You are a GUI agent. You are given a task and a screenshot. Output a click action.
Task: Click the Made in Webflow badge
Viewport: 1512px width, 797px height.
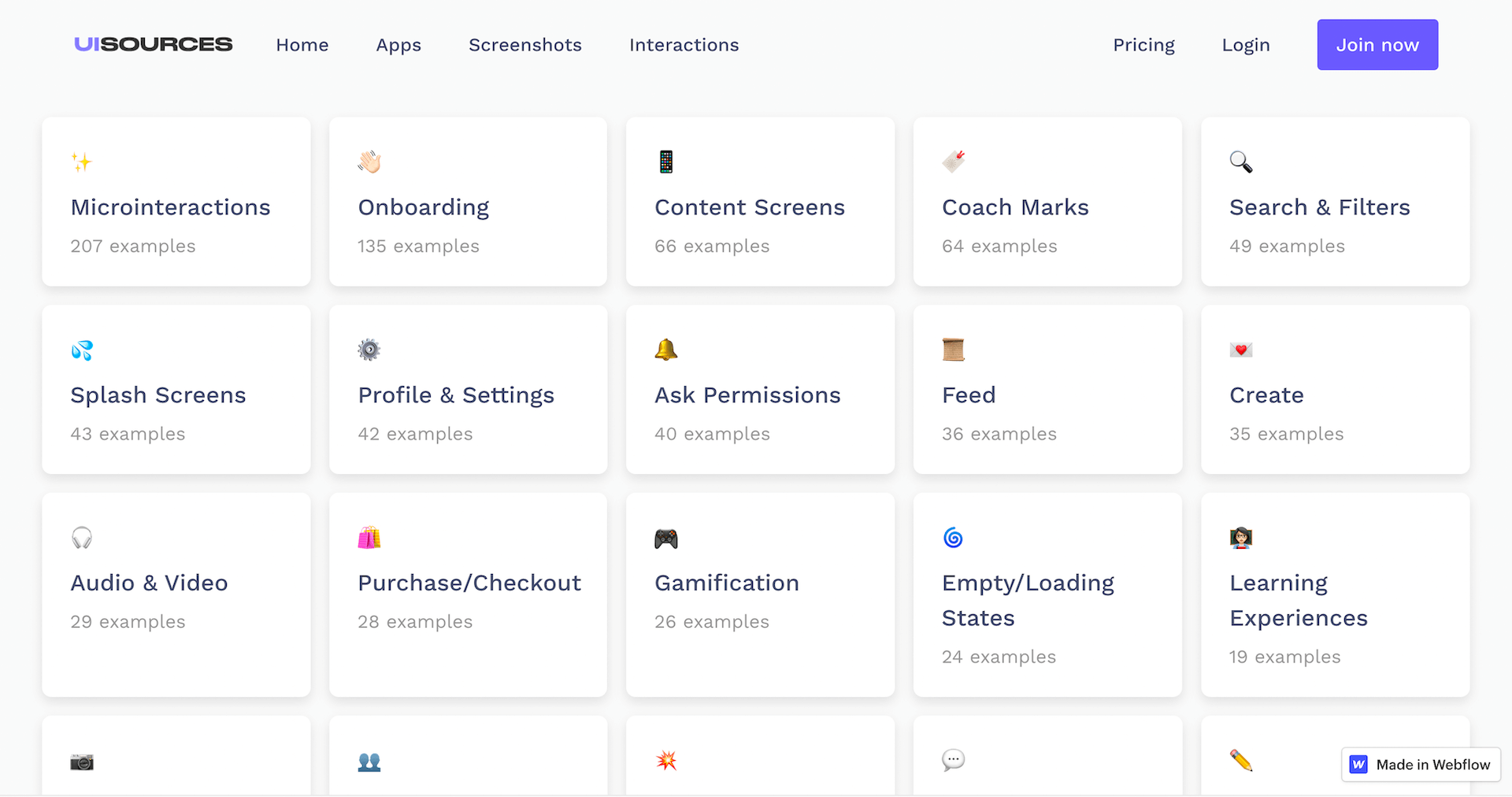pyautogui.click(x=1419, y=764)
